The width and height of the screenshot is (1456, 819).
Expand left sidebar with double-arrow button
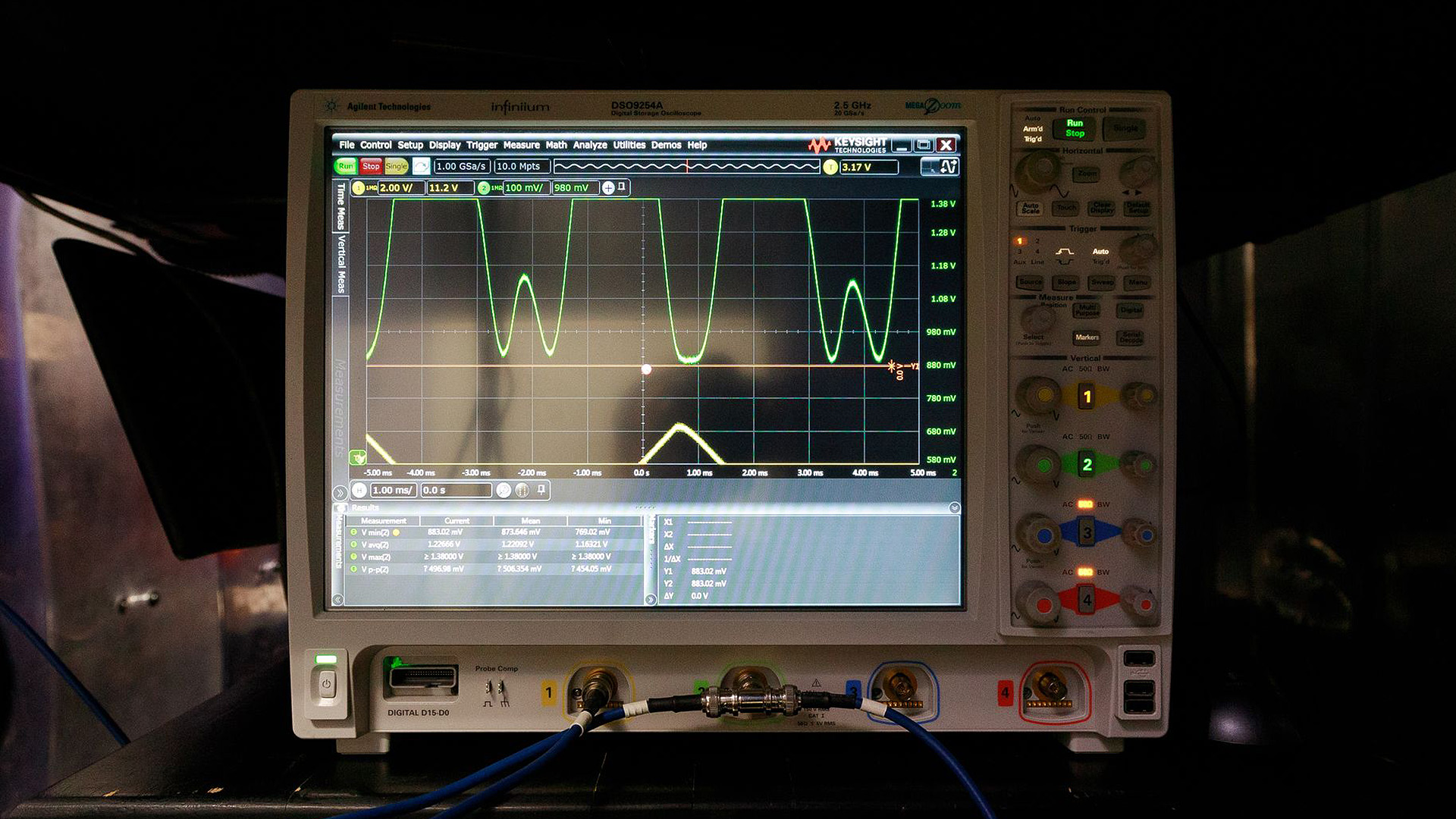[x=340, y=492]
